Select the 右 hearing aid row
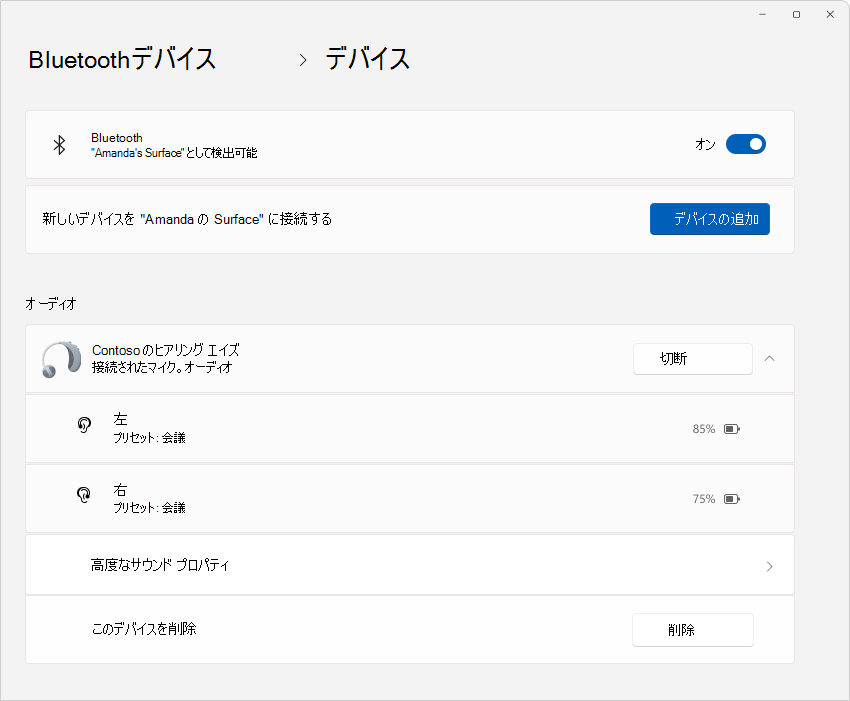 (x=410, y=499)
